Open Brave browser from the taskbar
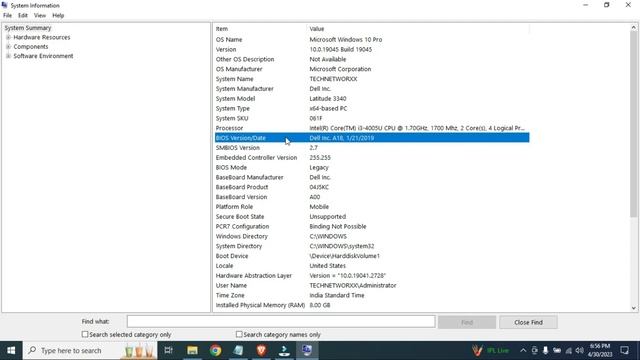This screenshot has width=640, height=360. click(x=261, y=350)
